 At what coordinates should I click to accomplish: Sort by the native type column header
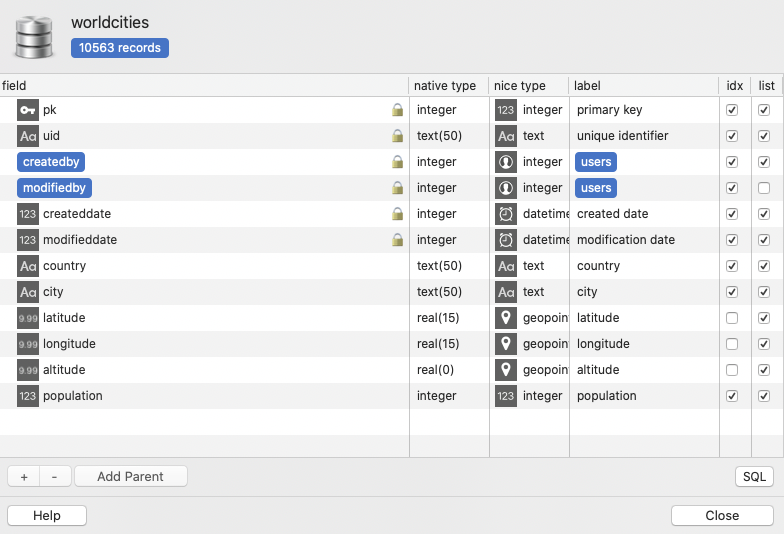tap(445, 86)
